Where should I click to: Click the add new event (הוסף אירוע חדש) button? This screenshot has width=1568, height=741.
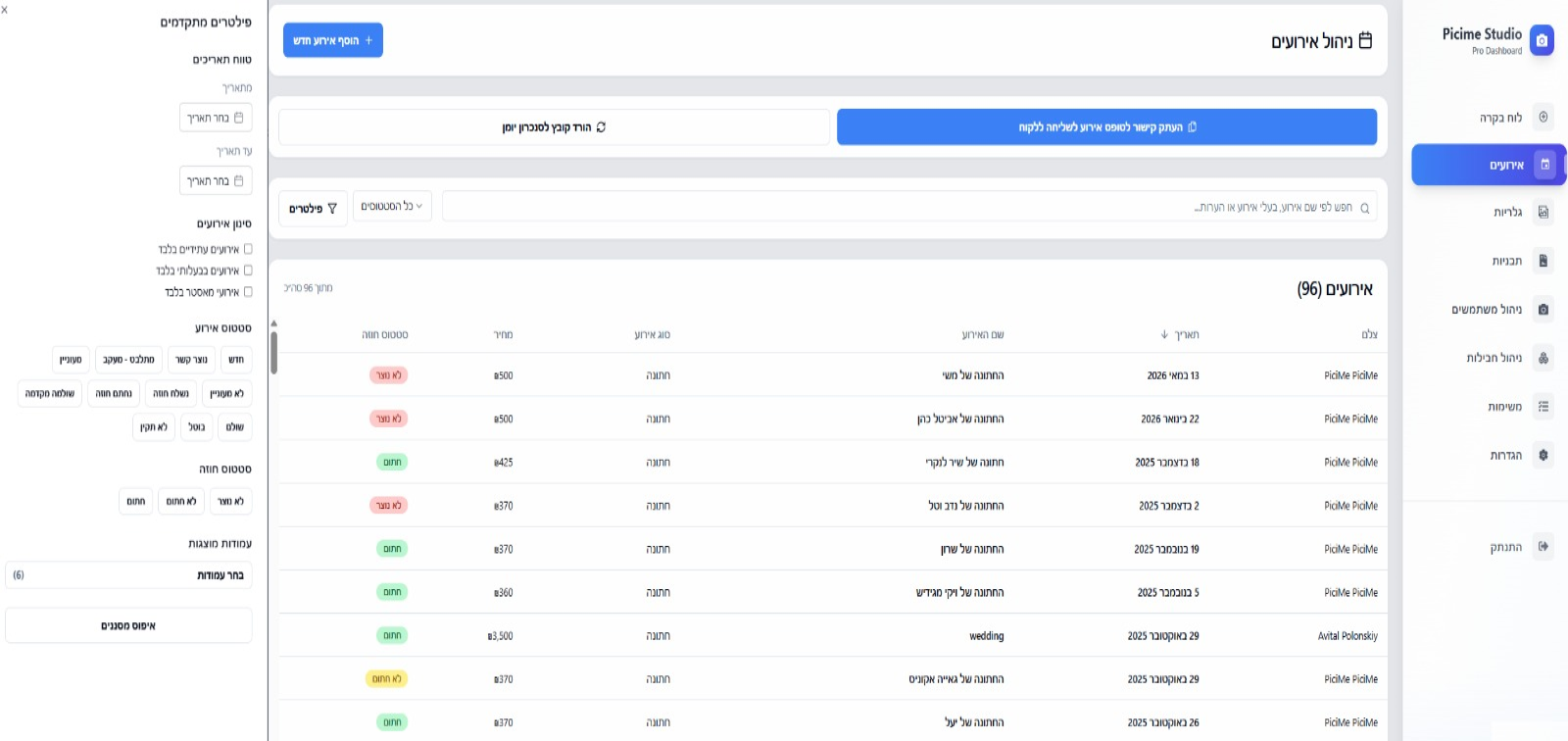tap(332, 40)
